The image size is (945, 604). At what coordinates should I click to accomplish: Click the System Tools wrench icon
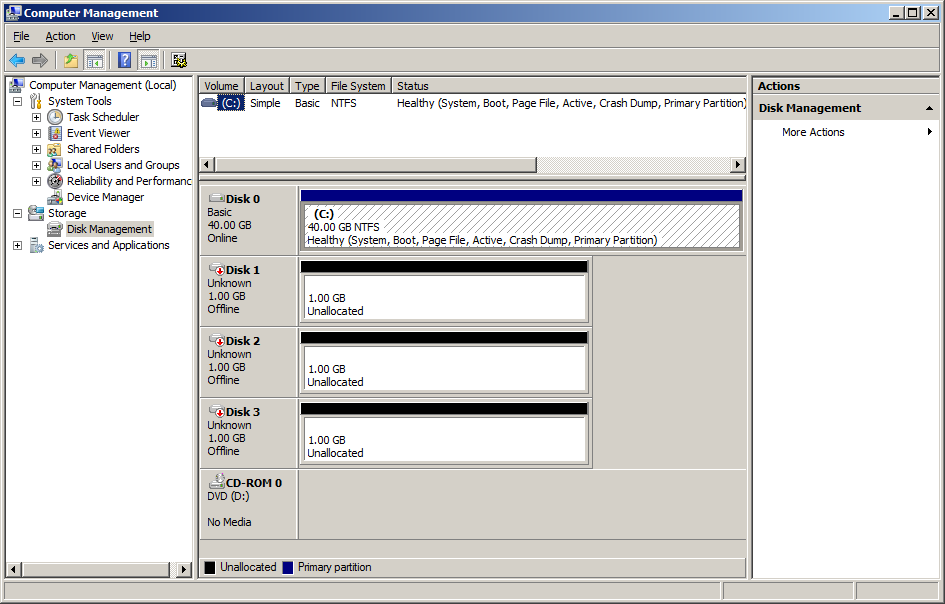coord(36,101)
